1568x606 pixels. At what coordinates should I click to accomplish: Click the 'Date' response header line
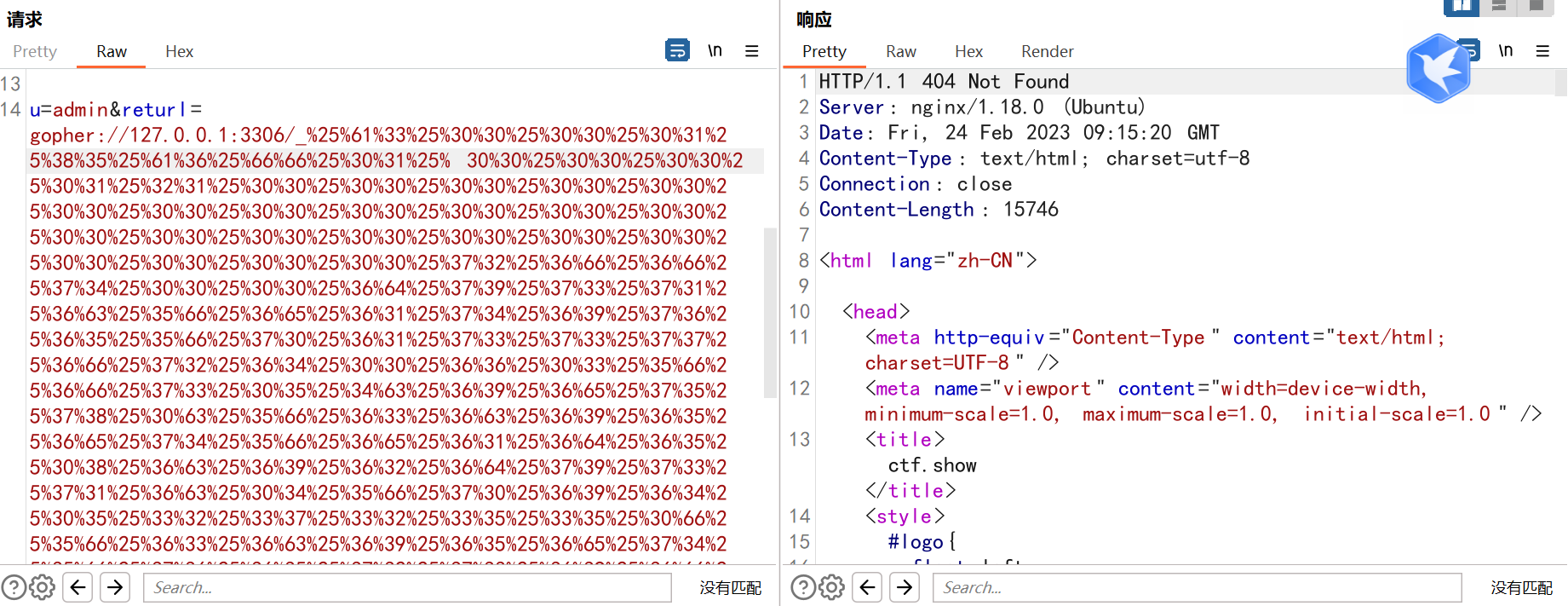pyautogui.click(x=1019, y=133)
